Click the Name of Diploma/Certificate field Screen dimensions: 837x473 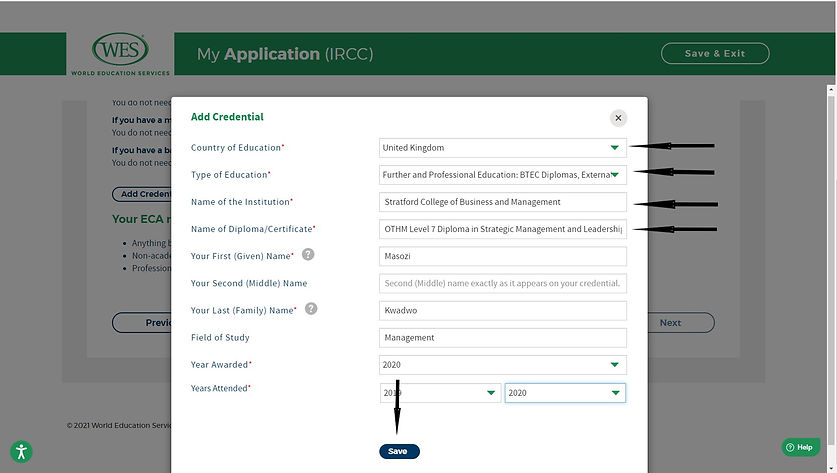pos(502,229)
